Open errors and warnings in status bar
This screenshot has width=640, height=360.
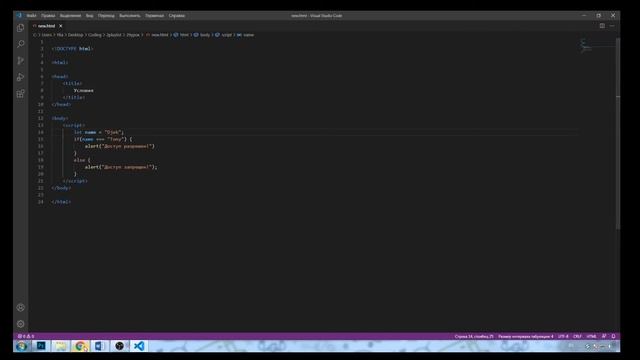click(26, 336)
